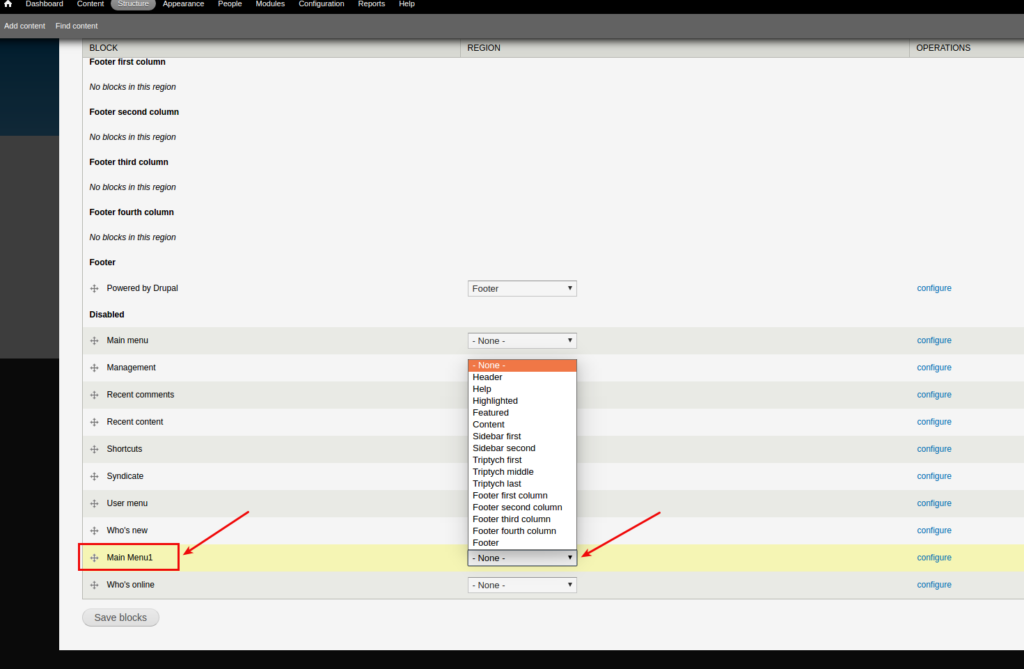Configure the Who's new block

point(934,530)
